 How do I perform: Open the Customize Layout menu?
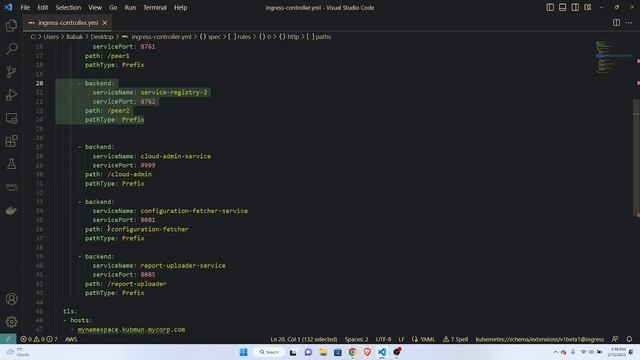tap(588, 7)
